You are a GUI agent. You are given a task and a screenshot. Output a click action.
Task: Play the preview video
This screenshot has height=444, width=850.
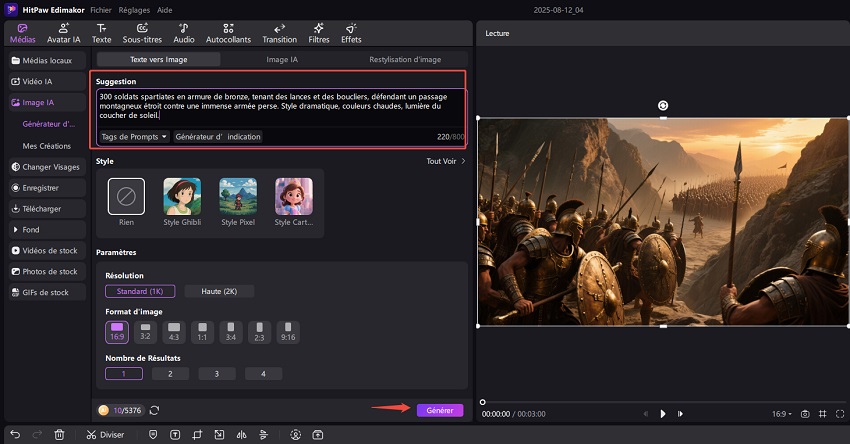pyautogui.click(x=662, y=414)
